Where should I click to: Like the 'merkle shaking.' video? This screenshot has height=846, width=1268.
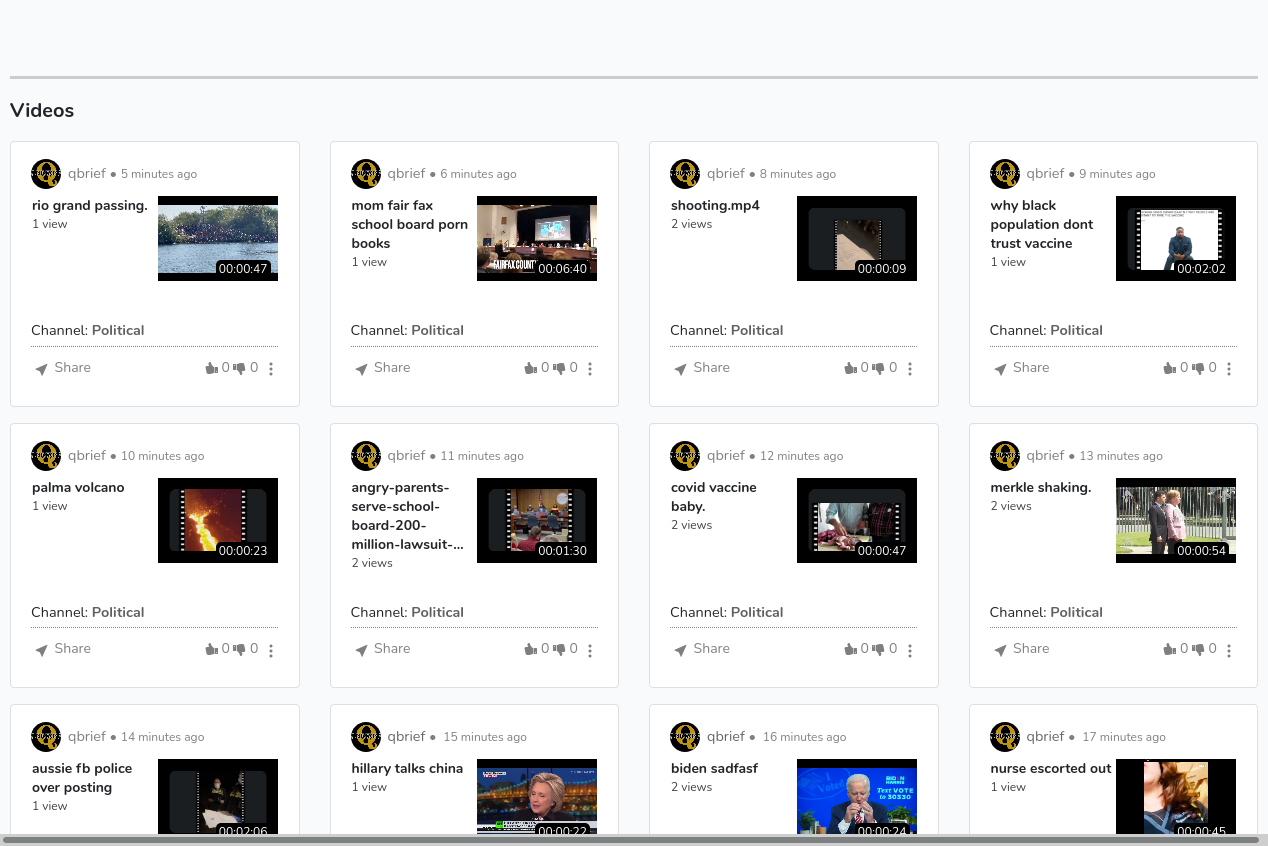(1169, 649)
